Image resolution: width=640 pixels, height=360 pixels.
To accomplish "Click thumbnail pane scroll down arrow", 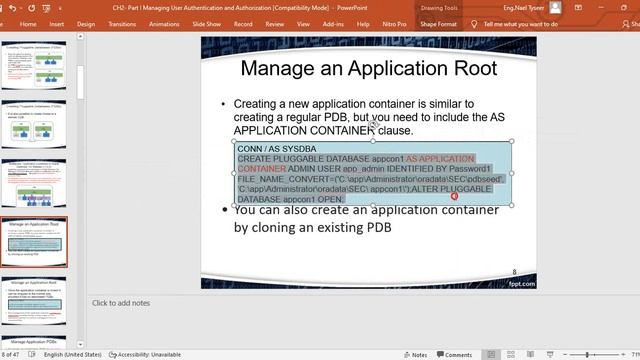I will tap(80, 344).
